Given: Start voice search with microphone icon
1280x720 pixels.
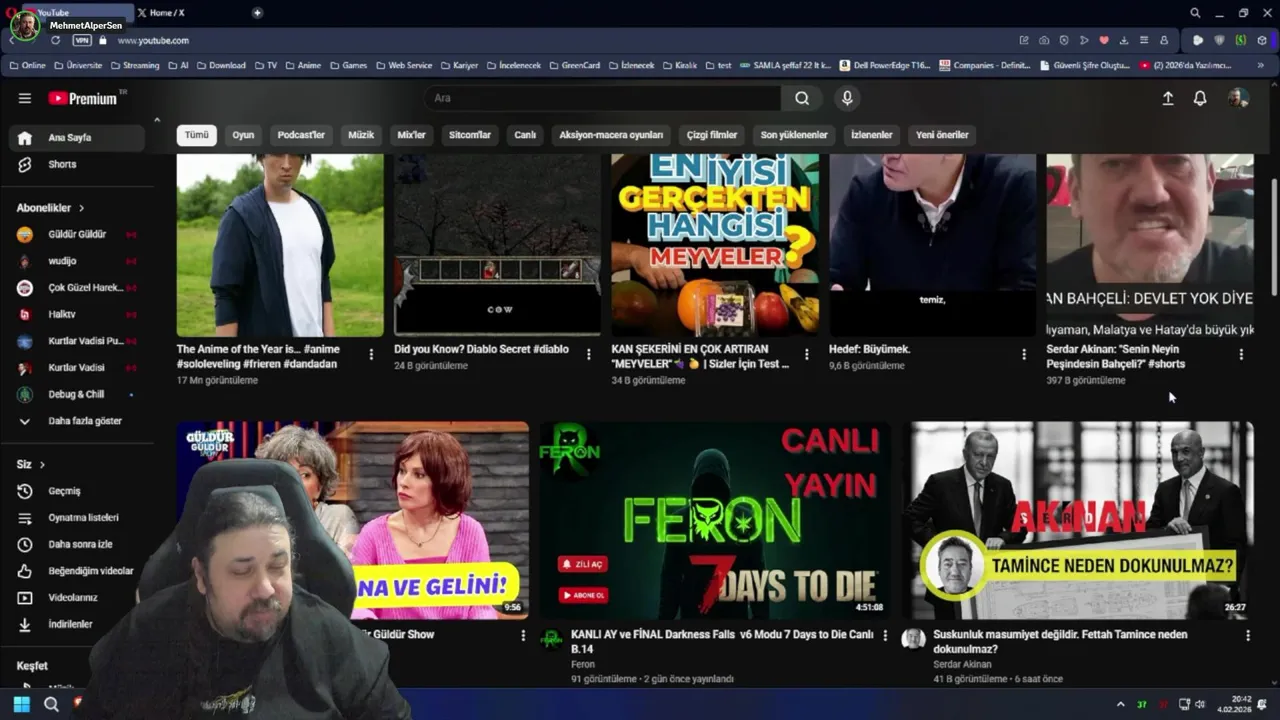Looking at the screenshot, I should [847, 98].
